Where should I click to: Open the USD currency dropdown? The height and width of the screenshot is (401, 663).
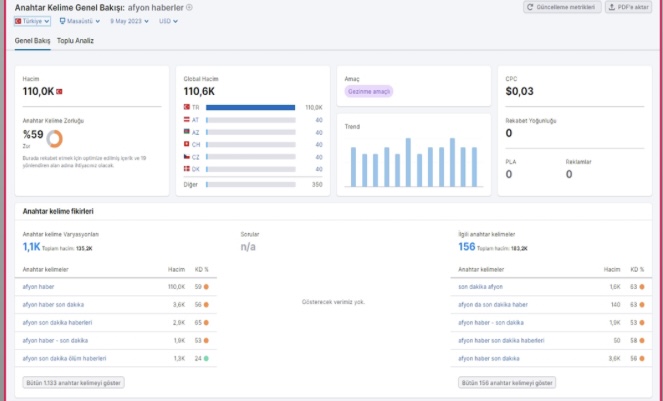[168, 21]
